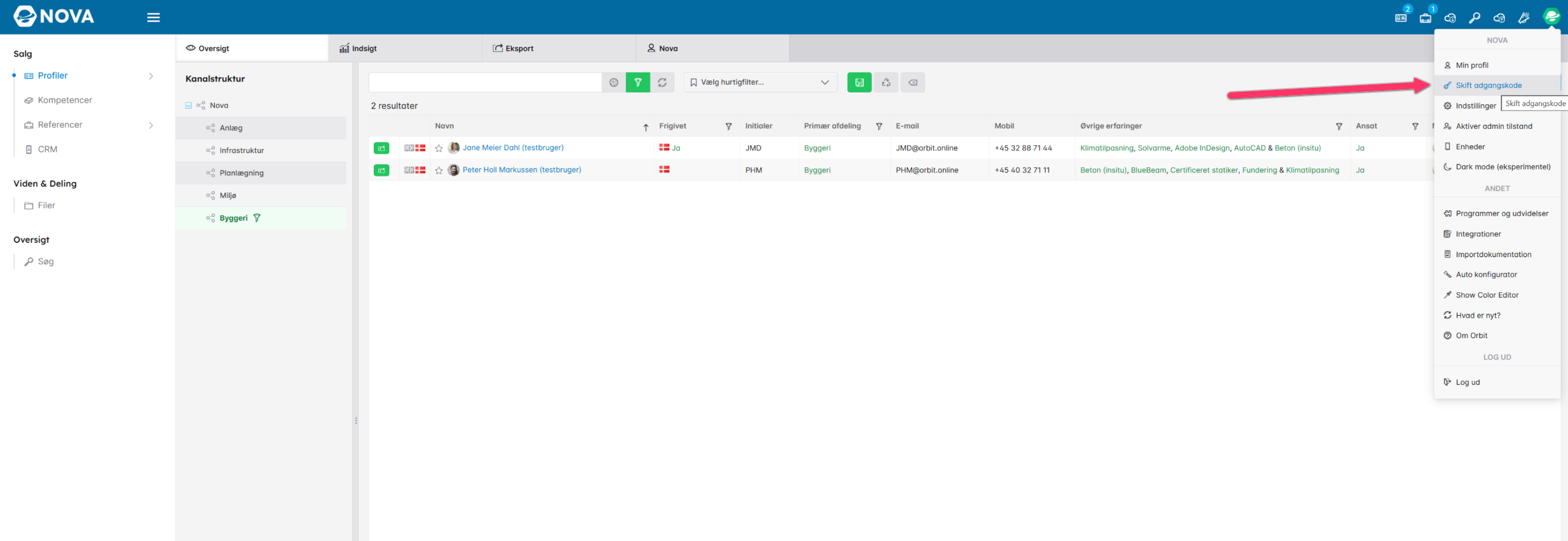Click the party popper icon in the header
This screenshot has height=541, width=1568.
point(1524,18)
